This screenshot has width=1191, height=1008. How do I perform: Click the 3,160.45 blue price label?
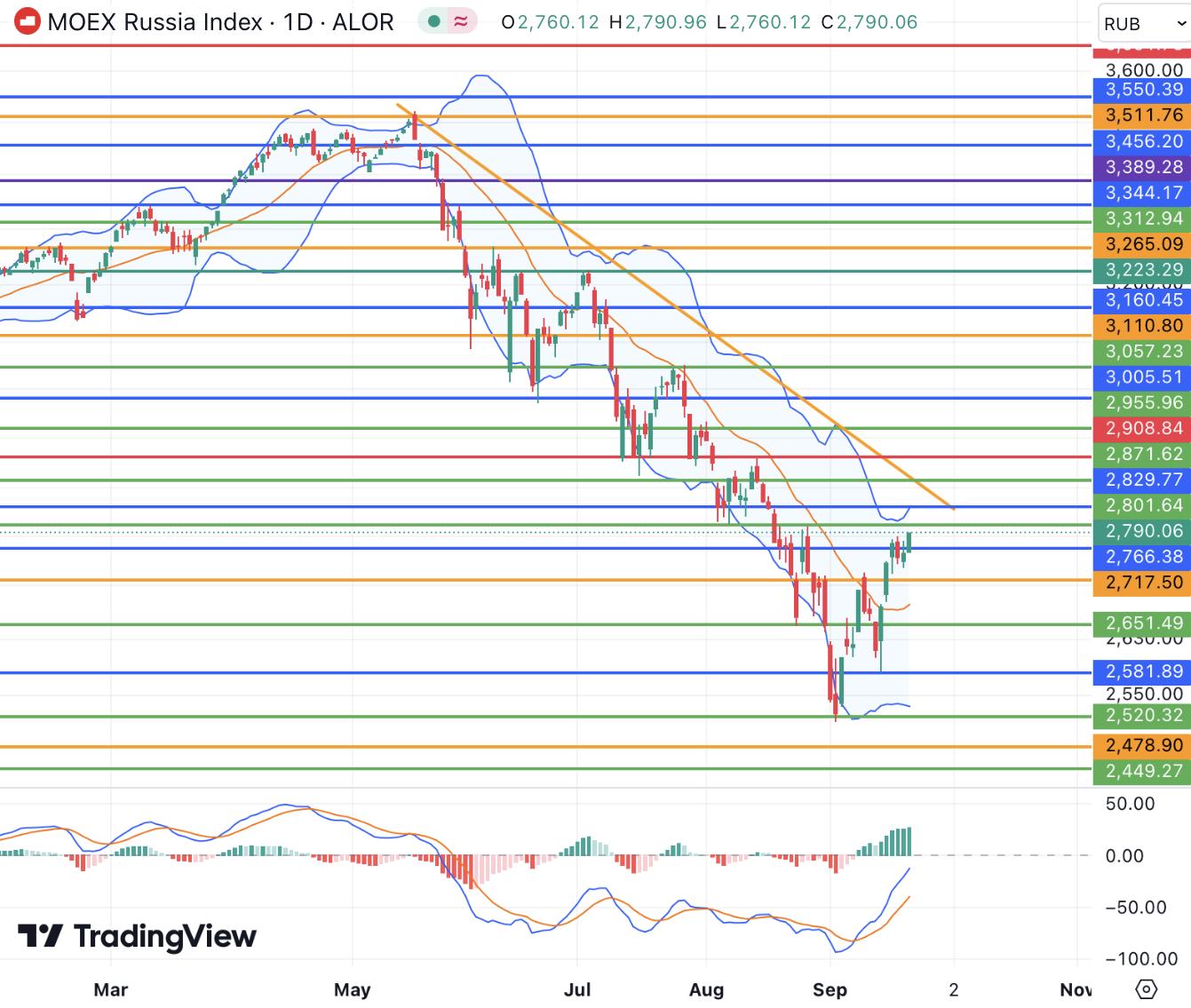coord(1141,300)
